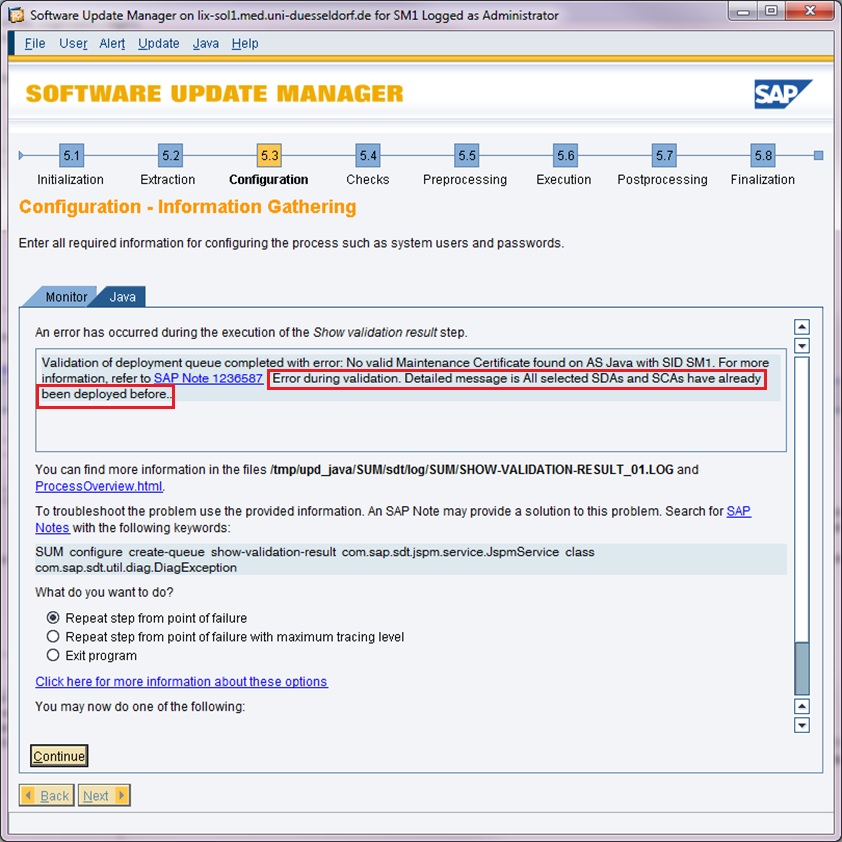
Task: Open the File menu
Action: click(35, 43)
